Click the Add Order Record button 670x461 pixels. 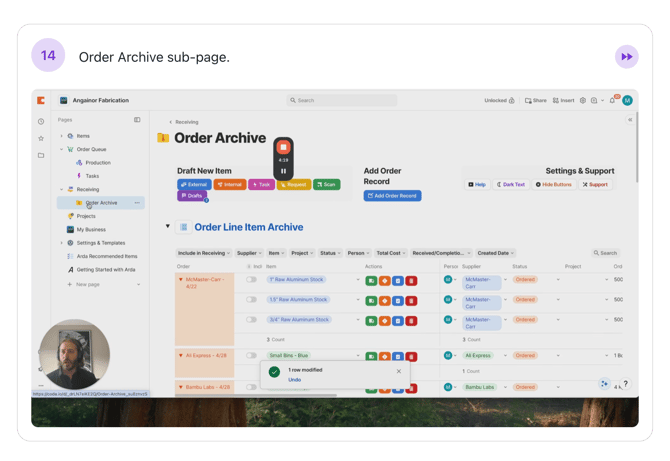(392, 196)
